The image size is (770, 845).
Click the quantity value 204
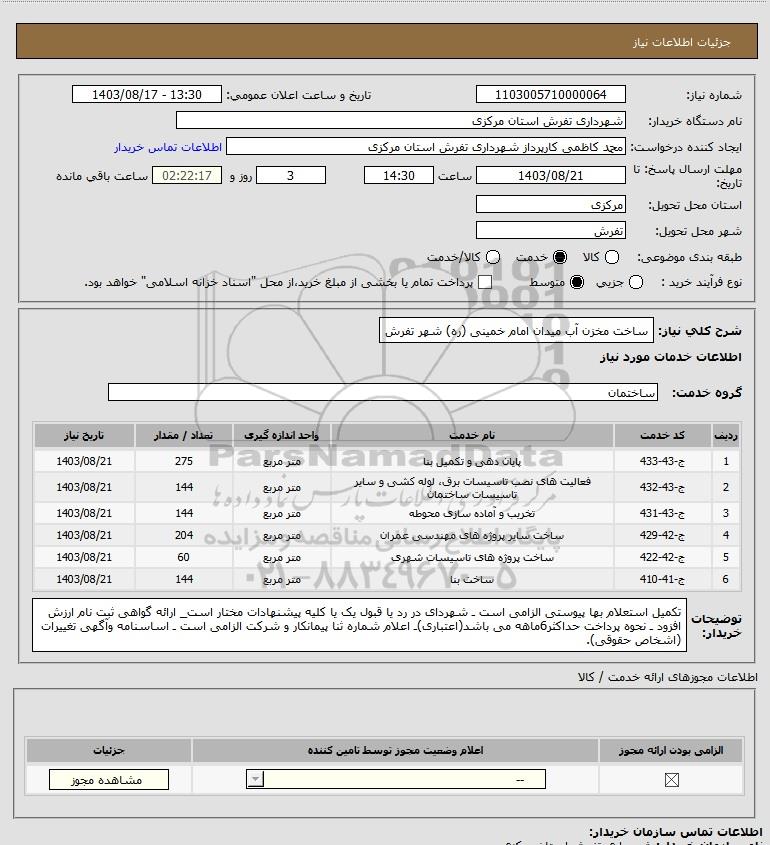tap(184, 535)
